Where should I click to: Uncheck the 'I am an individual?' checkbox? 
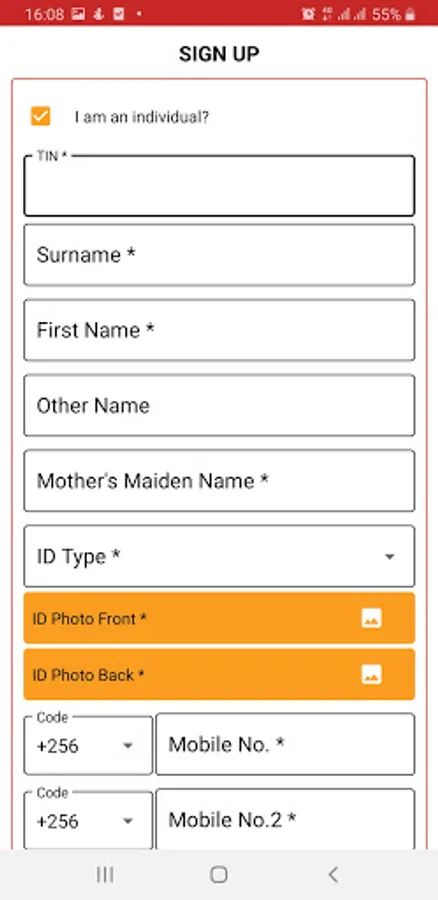pos(40,116)
